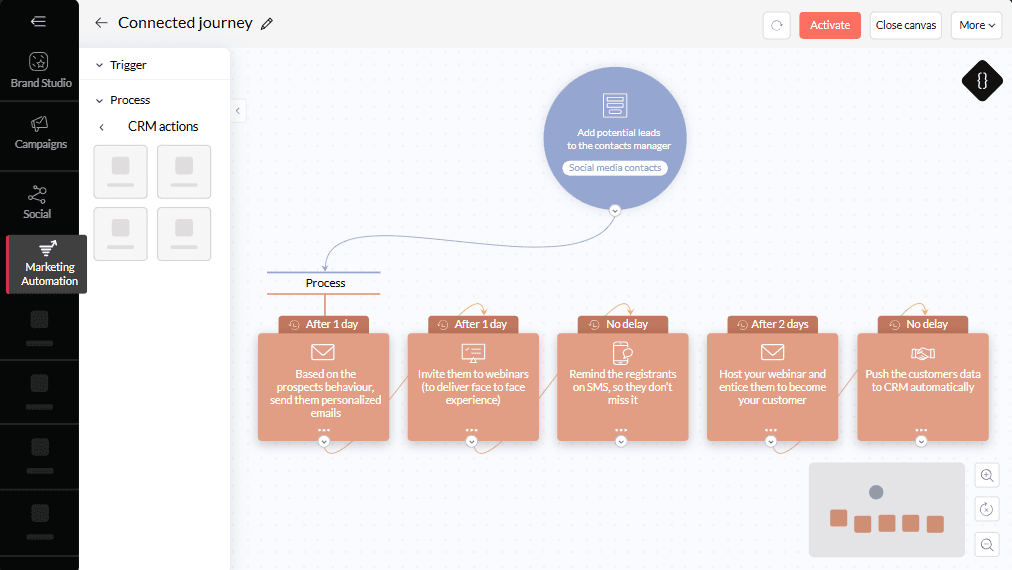Image resolution: width=1012 pixels, height=570 pixels.
Task: Zoom out on the canvas
Action: (x=987, y=544)
